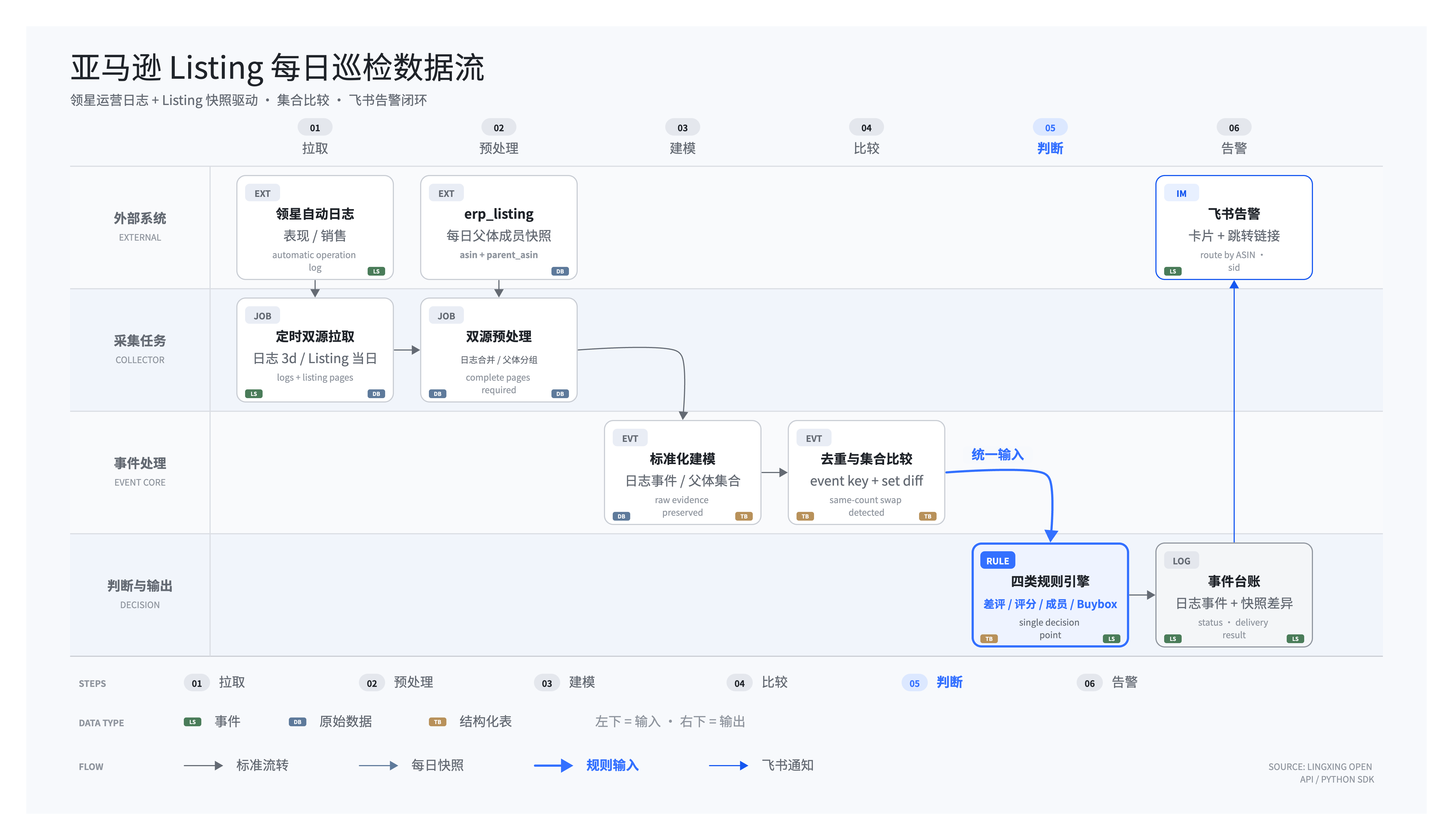
Task: Click the SOURCE: LINGXING OPEN API footer
Action: point(1321,773)
